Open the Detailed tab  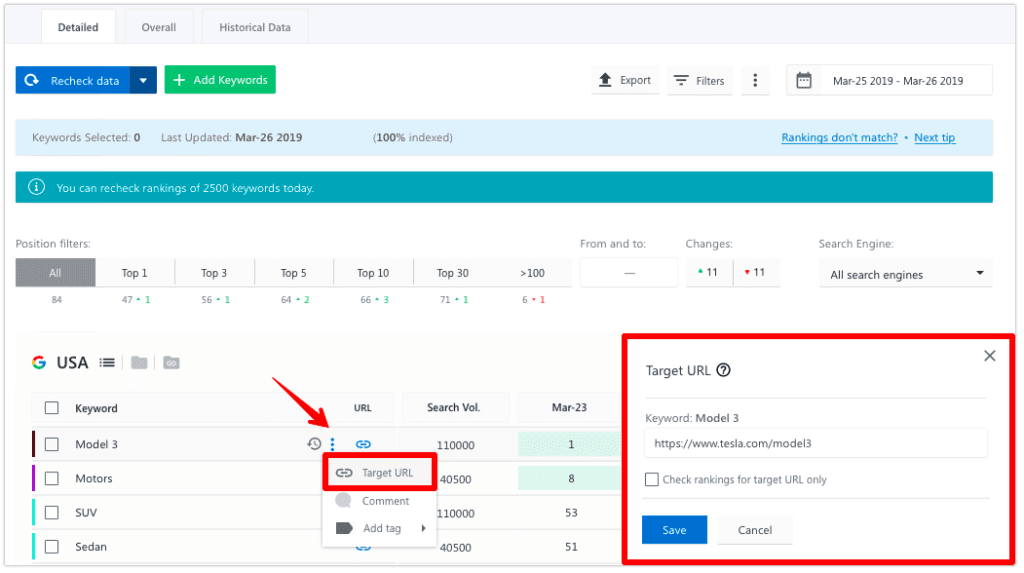coord(78,27)
